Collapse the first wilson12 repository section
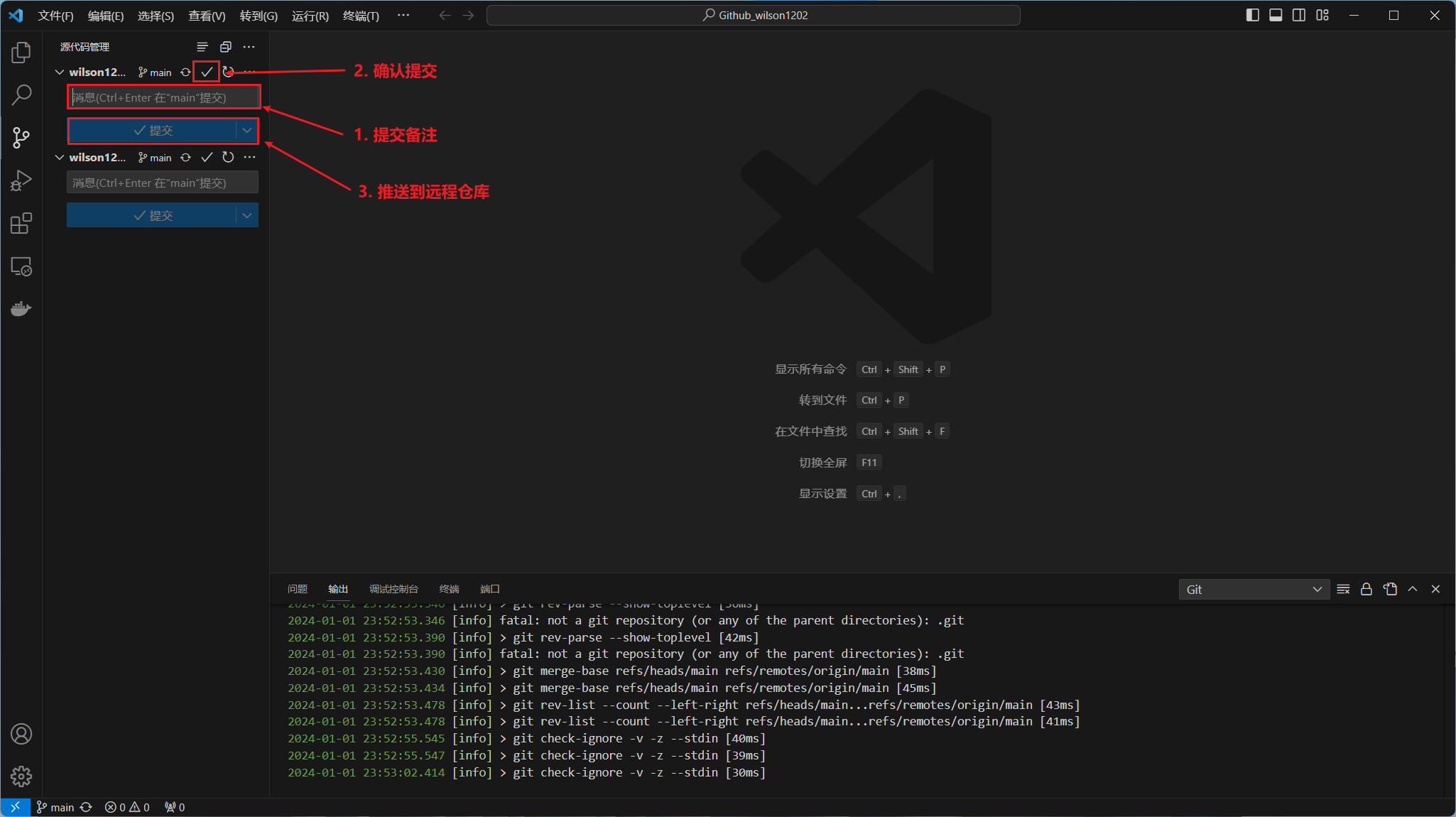The image size is (1456, 817). pyautogui.click(x=60, y=72)
